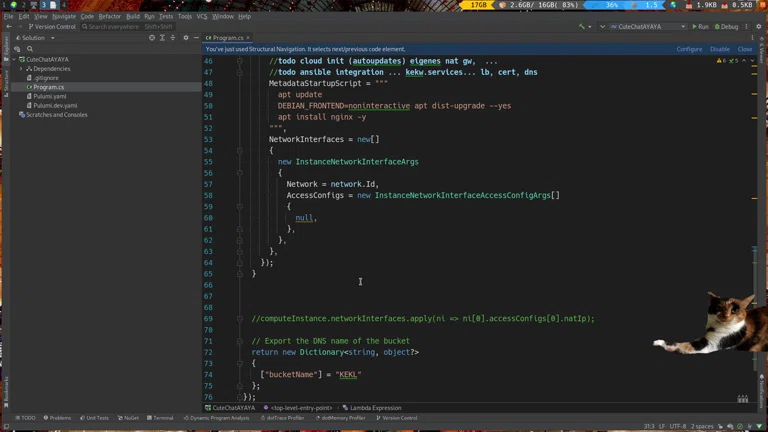Image resolution: width=768 pixels, height=432 pixels.
Task: Collapse the CuteChatAYAYA solution node
Action: [x=14, y=59]
